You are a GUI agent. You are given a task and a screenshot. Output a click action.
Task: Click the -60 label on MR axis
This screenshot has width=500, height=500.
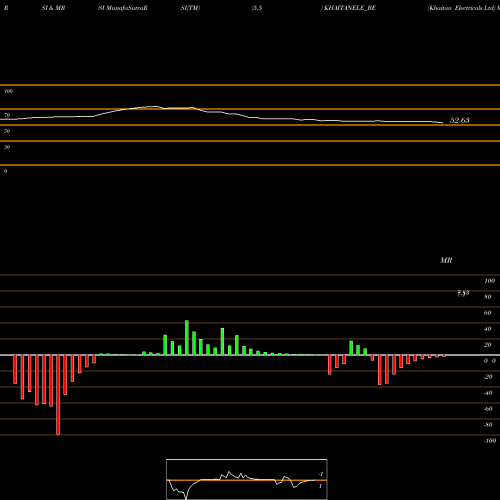tap(488, 409)
